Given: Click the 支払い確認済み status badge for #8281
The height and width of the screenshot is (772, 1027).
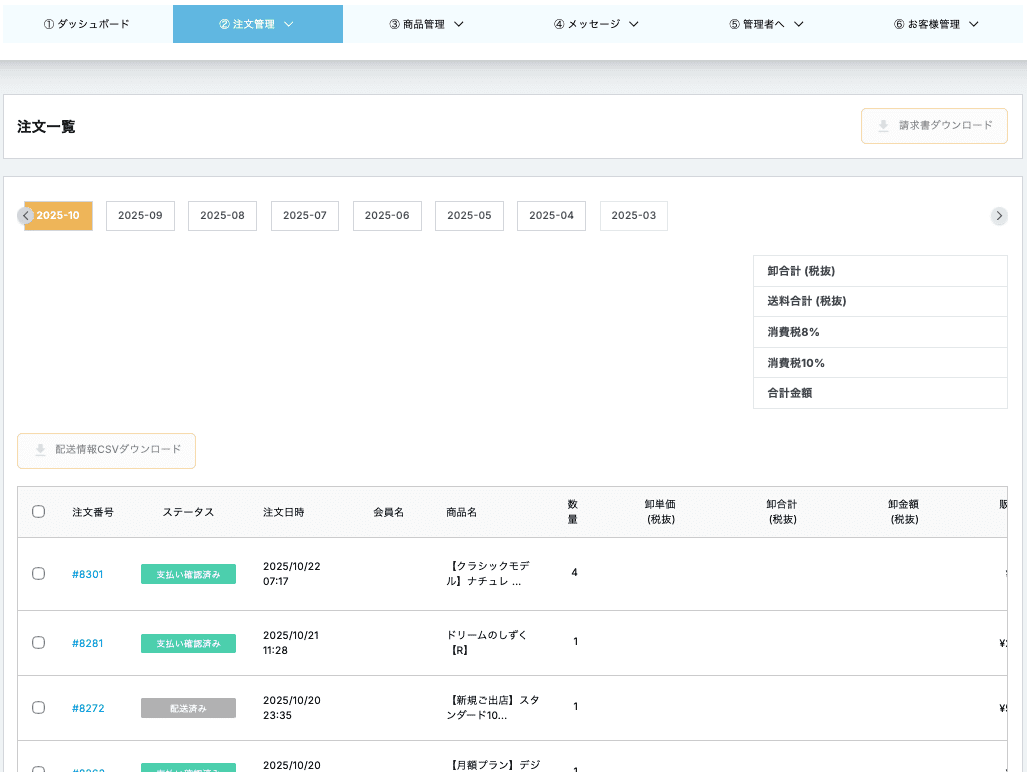Looking at the screenshot, I should (x=188, y=643).
